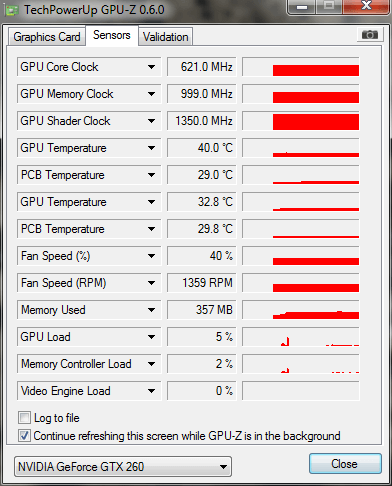Image resolution: width=392 pixels, height=486 pixels.
Task: Click the Memory Used history graph
Action: click(301, 310)
